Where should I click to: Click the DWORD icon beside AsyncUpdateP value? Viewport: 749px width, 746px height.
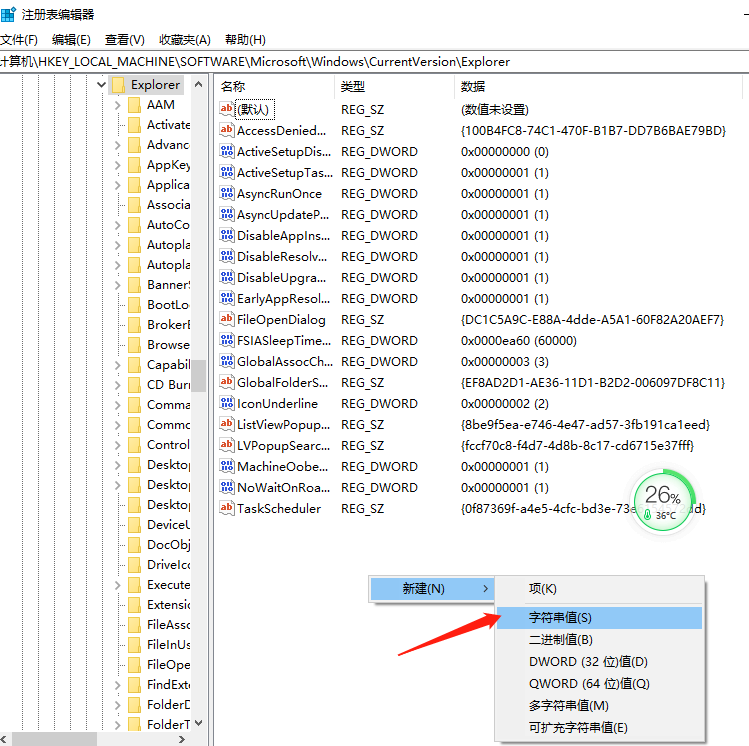[x=226, y=214]
